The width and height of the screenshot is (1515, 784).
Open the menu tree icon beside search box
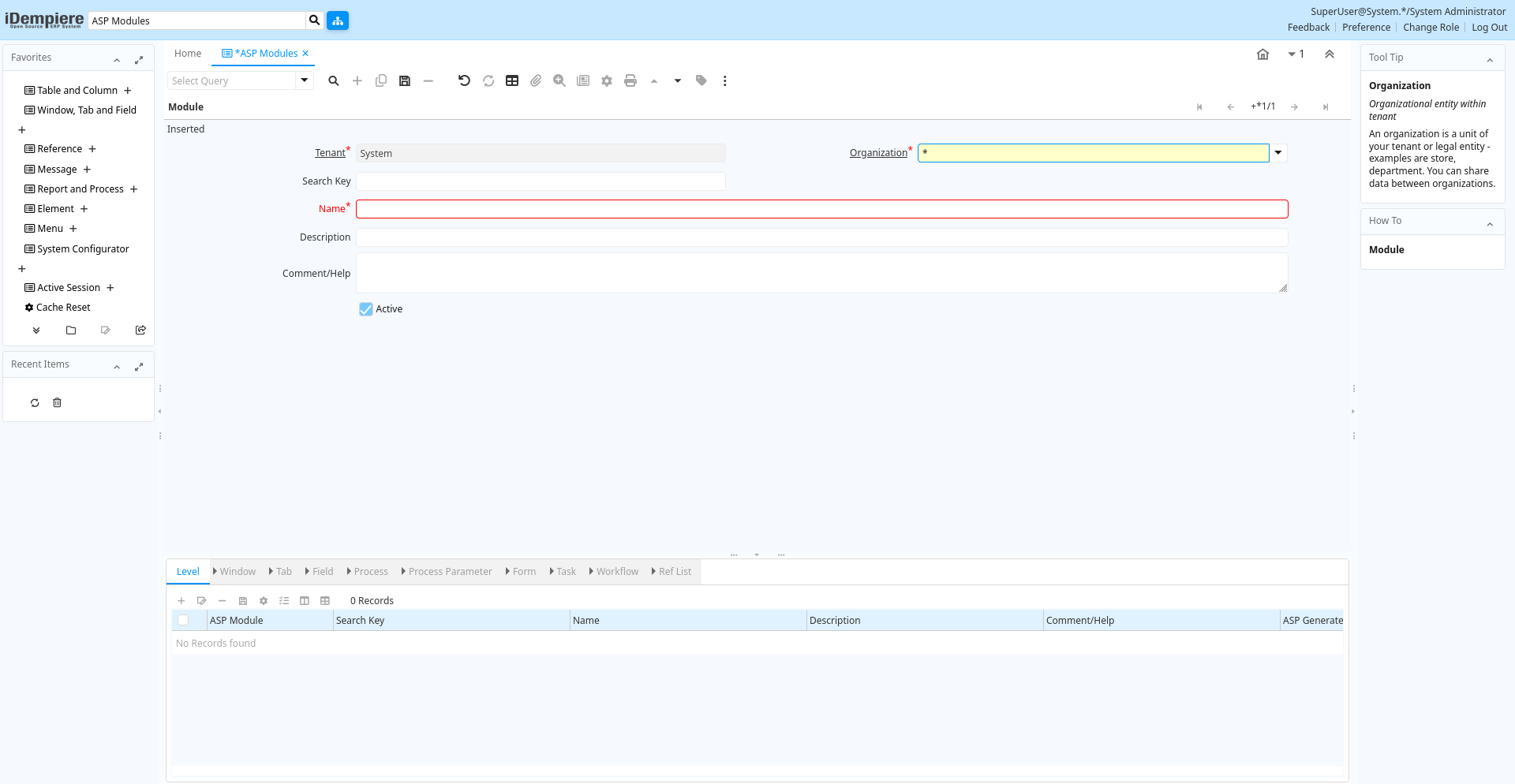[338, 21]
